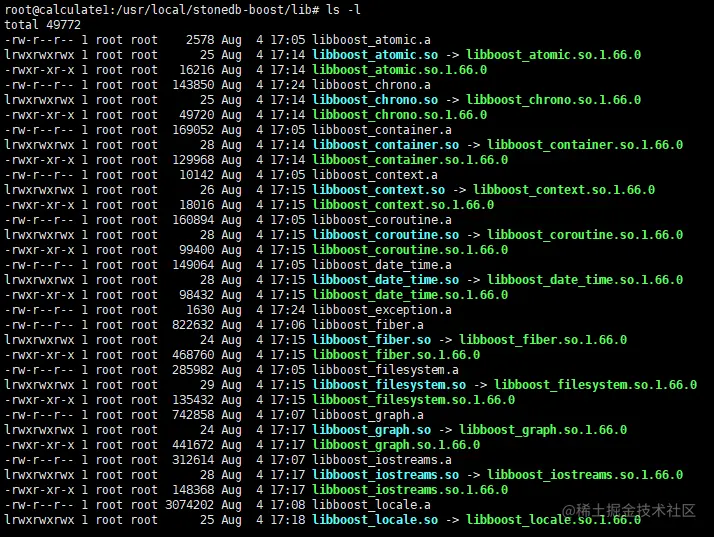Click symlink target libboost_date_time.so.1.66.0

pyautogui.click(x=585, y=281)
